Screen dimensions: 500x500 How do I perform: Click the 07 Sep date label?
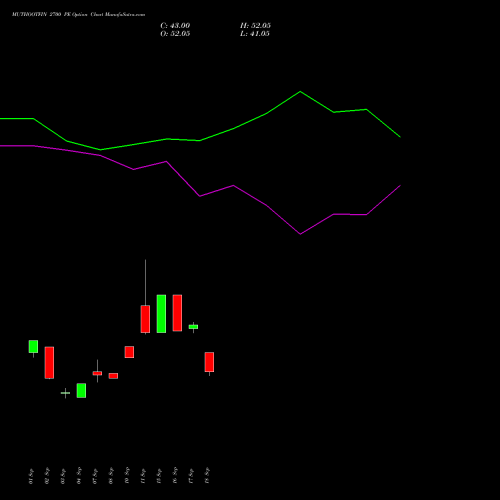pyautogui.click(x=95, y=476)
